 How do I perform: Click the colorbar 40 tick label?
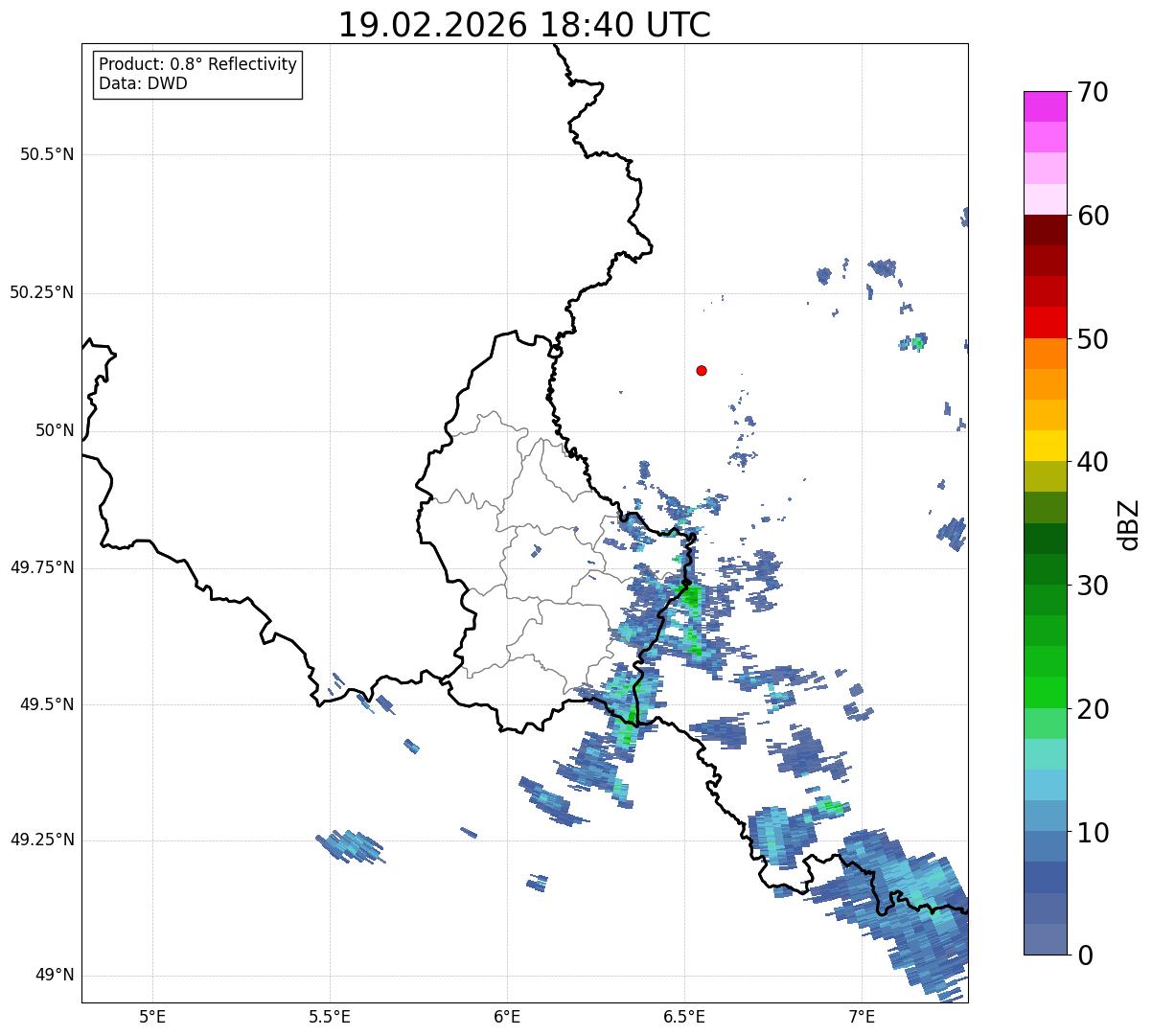(x=1093, y=462)
